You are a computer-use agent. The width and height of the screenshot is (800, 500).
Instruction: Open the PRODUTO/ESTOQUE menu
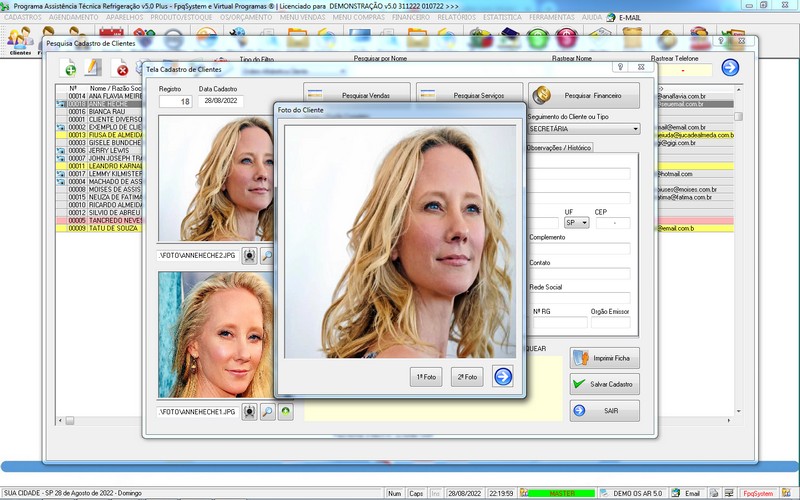[181, 17]
